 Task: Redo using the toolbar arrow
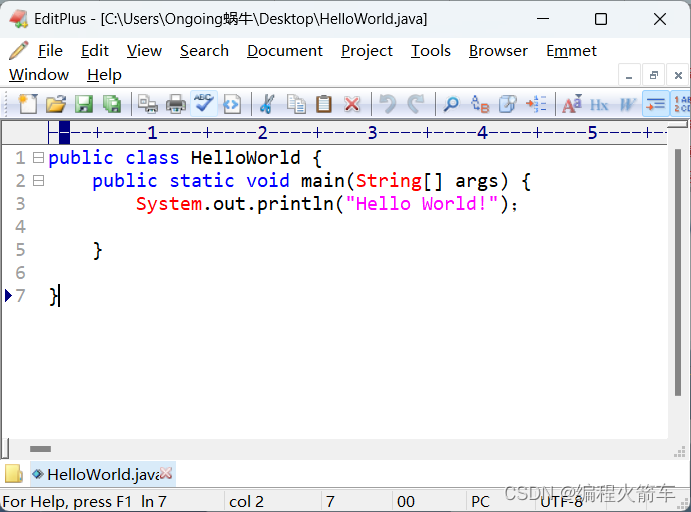[416, 104]
